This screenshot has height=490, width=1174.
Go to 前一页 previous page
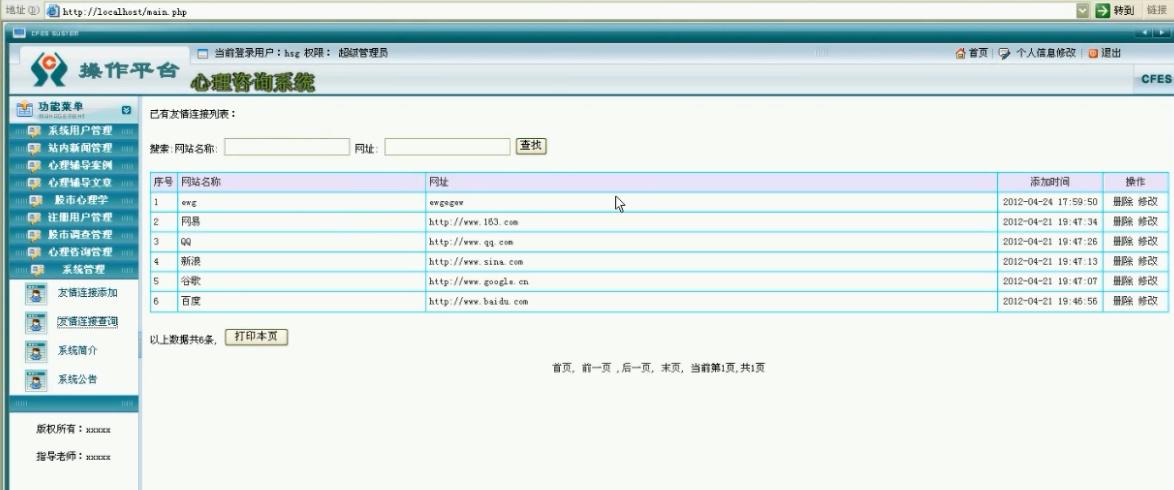point(596,368)
